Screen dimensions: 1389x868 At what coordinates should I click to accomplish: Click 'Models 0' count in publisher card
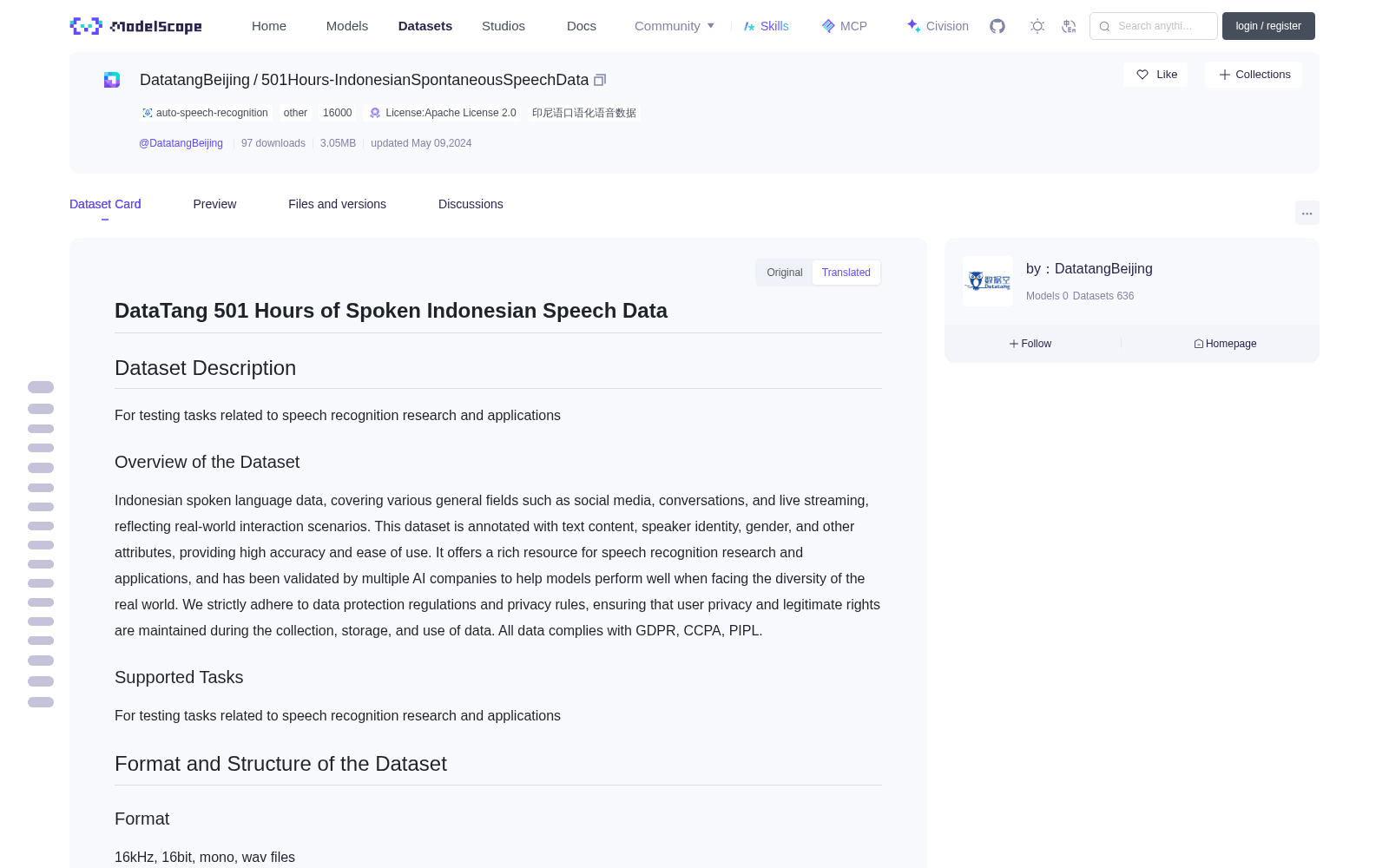(x=1047, y=296)
